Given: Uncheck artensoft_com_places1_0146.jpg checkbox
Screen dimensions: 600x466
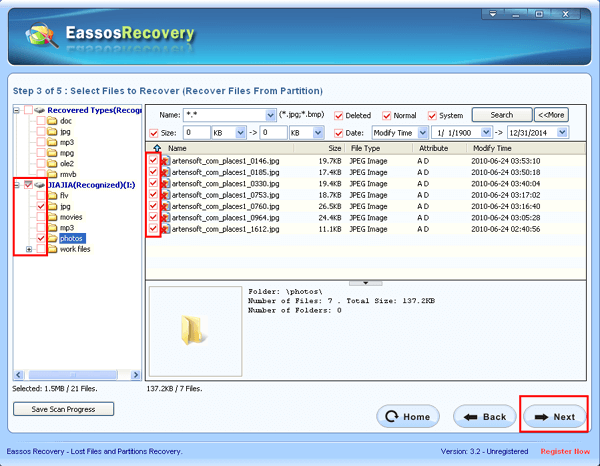Looking at the screenshot, I should click(x=153, y=160).
